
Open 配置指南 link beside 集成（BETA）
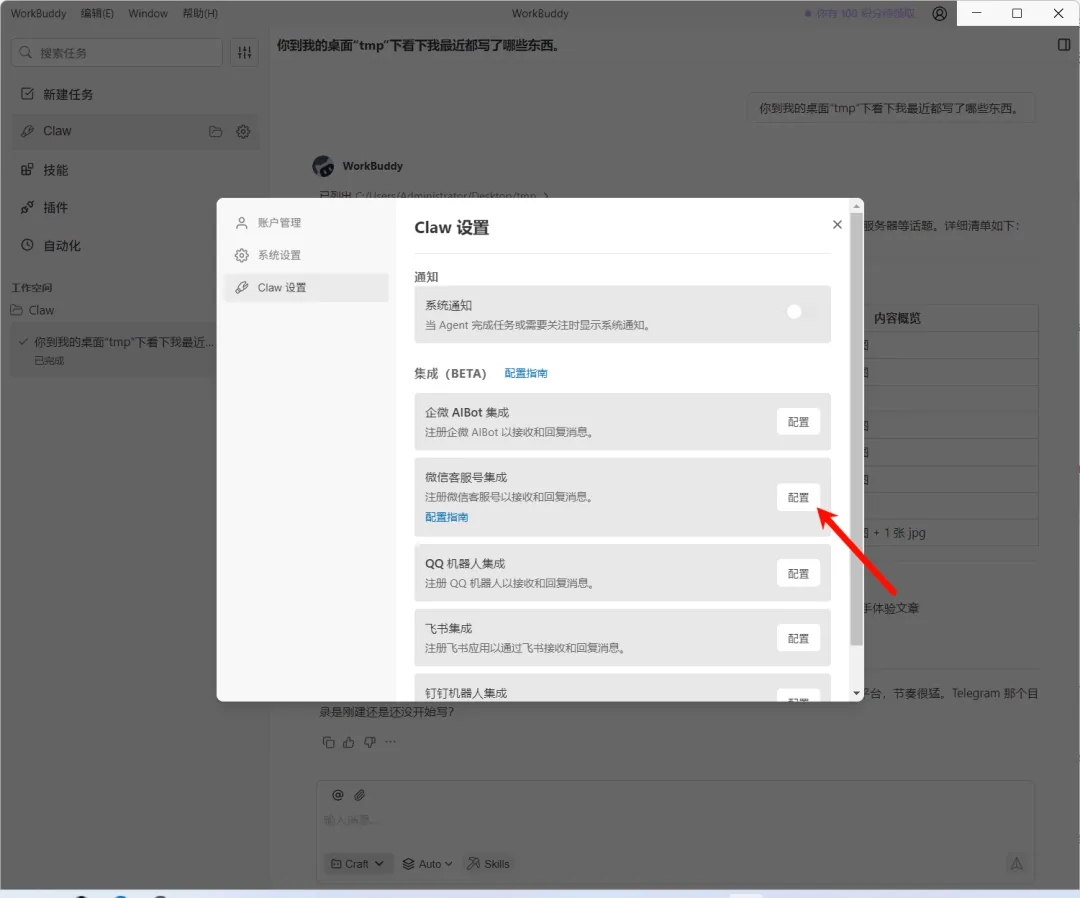[x=526, y=373]
